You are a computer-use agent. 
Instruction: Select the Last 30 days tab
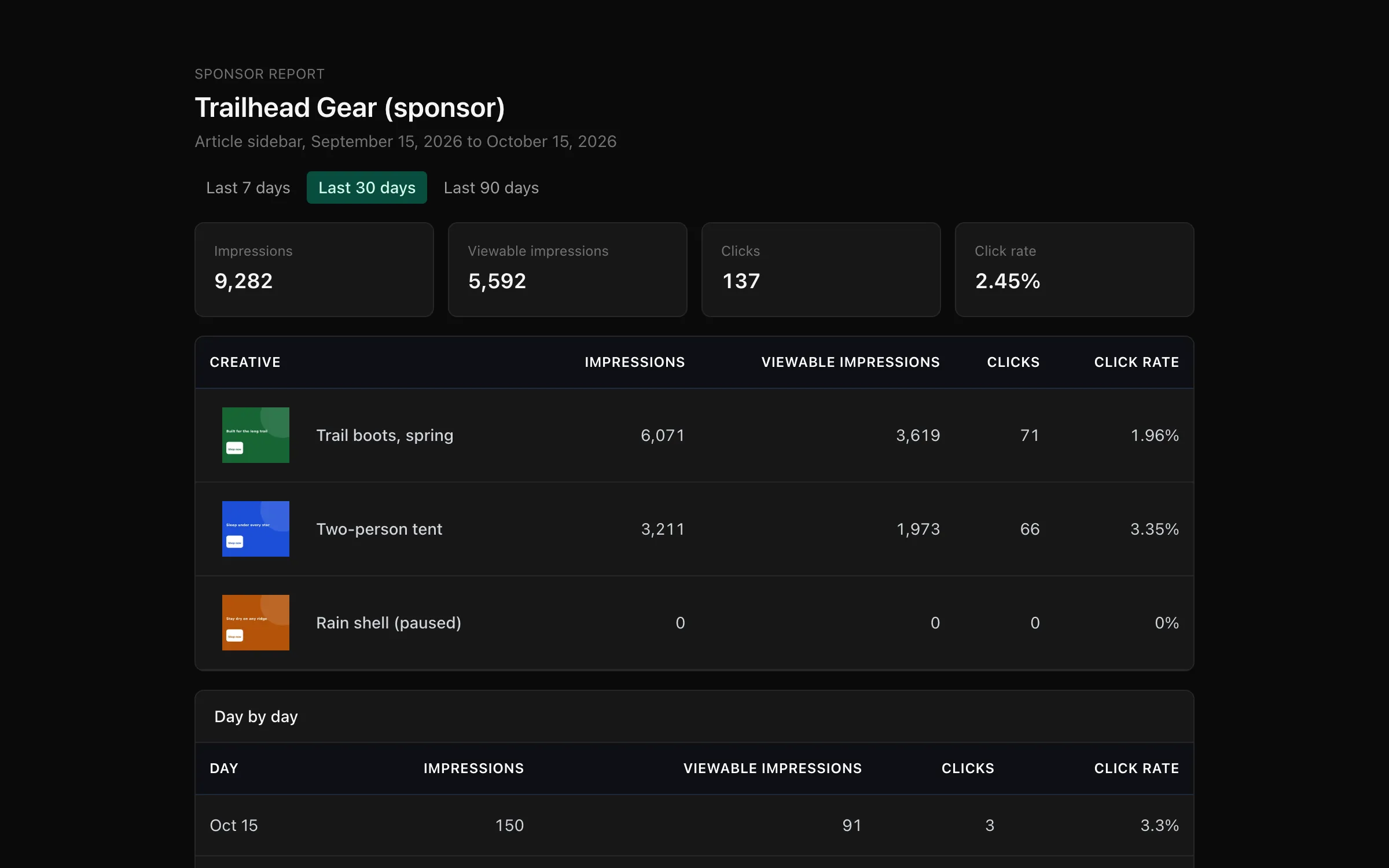[367, 187]
